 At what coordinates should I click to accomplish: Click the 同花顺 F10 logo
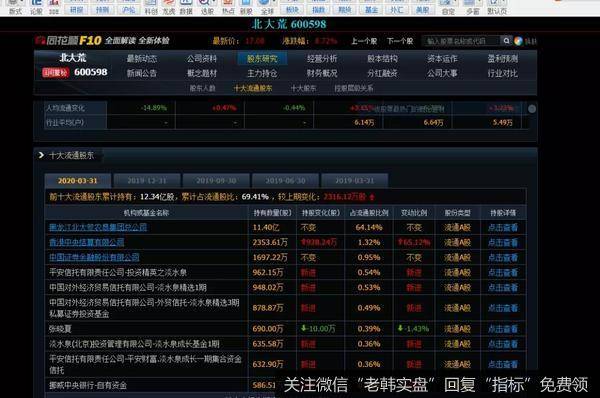click(68, 40)
